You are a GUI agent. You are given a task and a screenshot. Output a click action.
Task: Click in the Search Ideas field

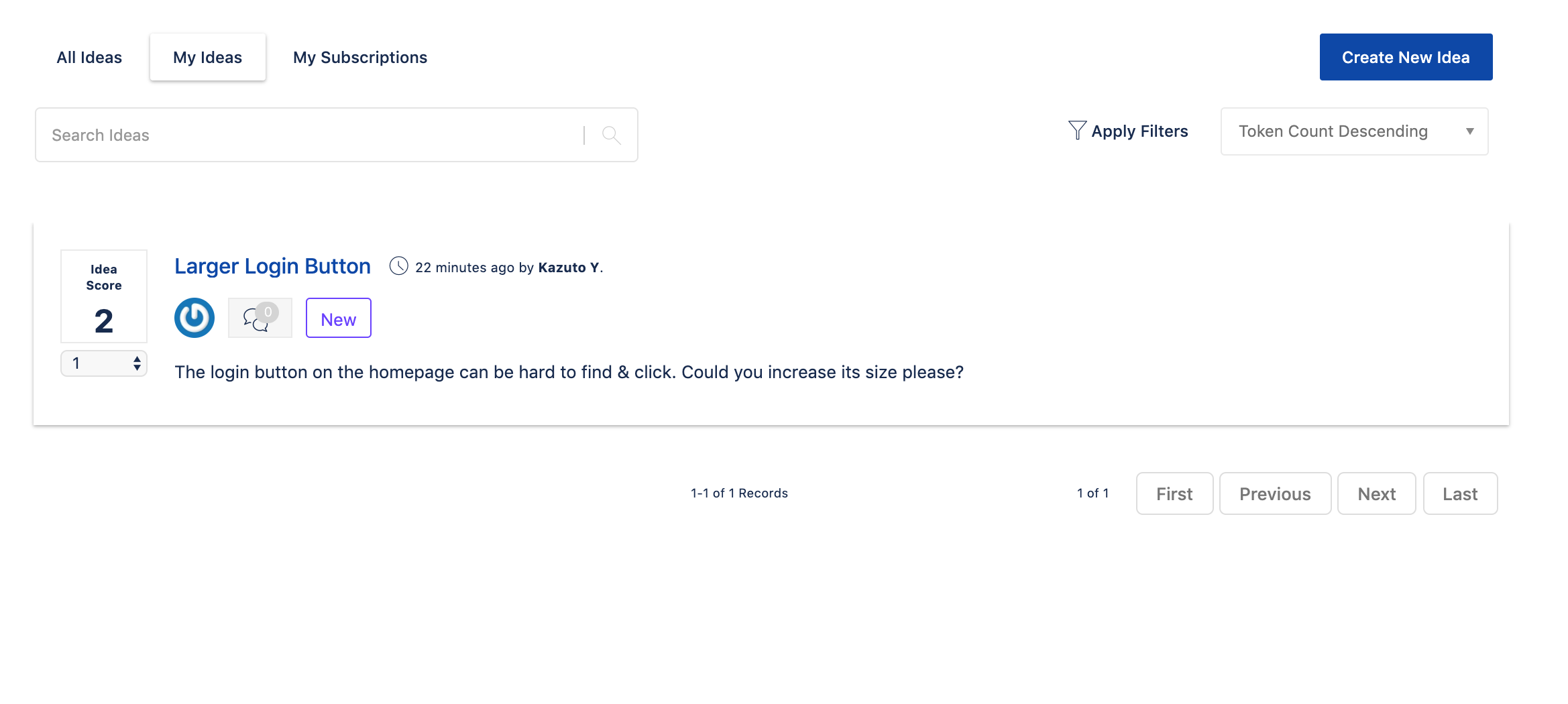309,135
